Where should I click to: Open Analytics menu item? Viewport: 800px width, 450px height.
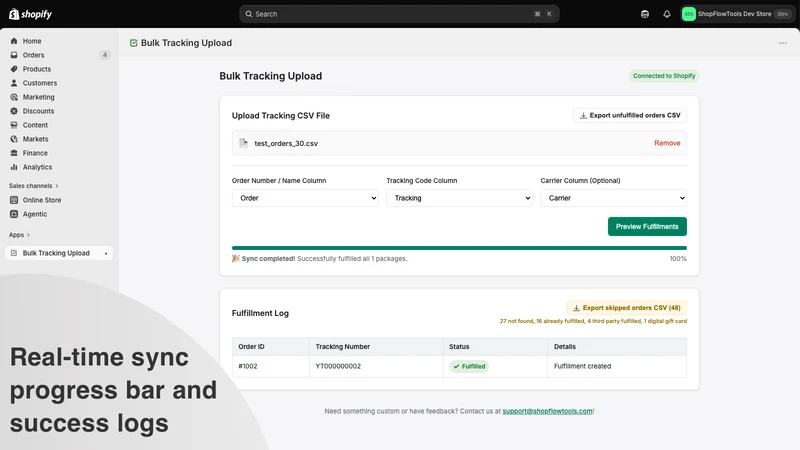click(x=37, y=167)
